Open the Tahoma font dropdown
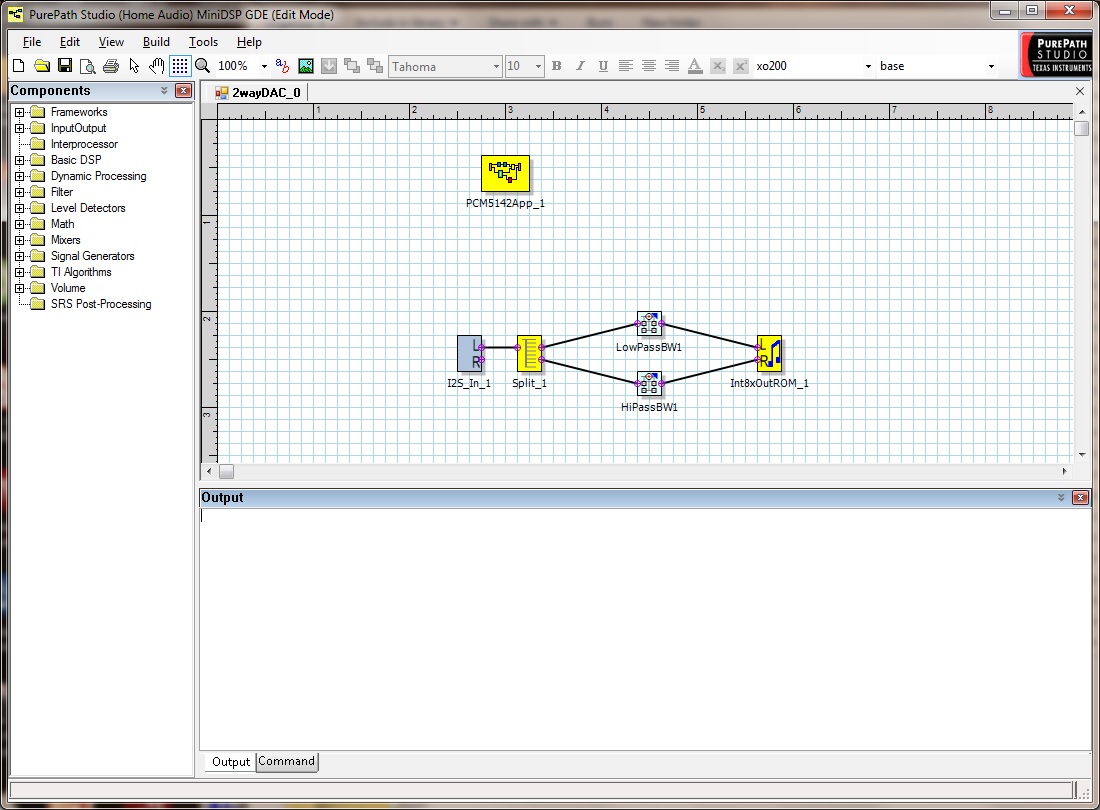 (496, 66)
